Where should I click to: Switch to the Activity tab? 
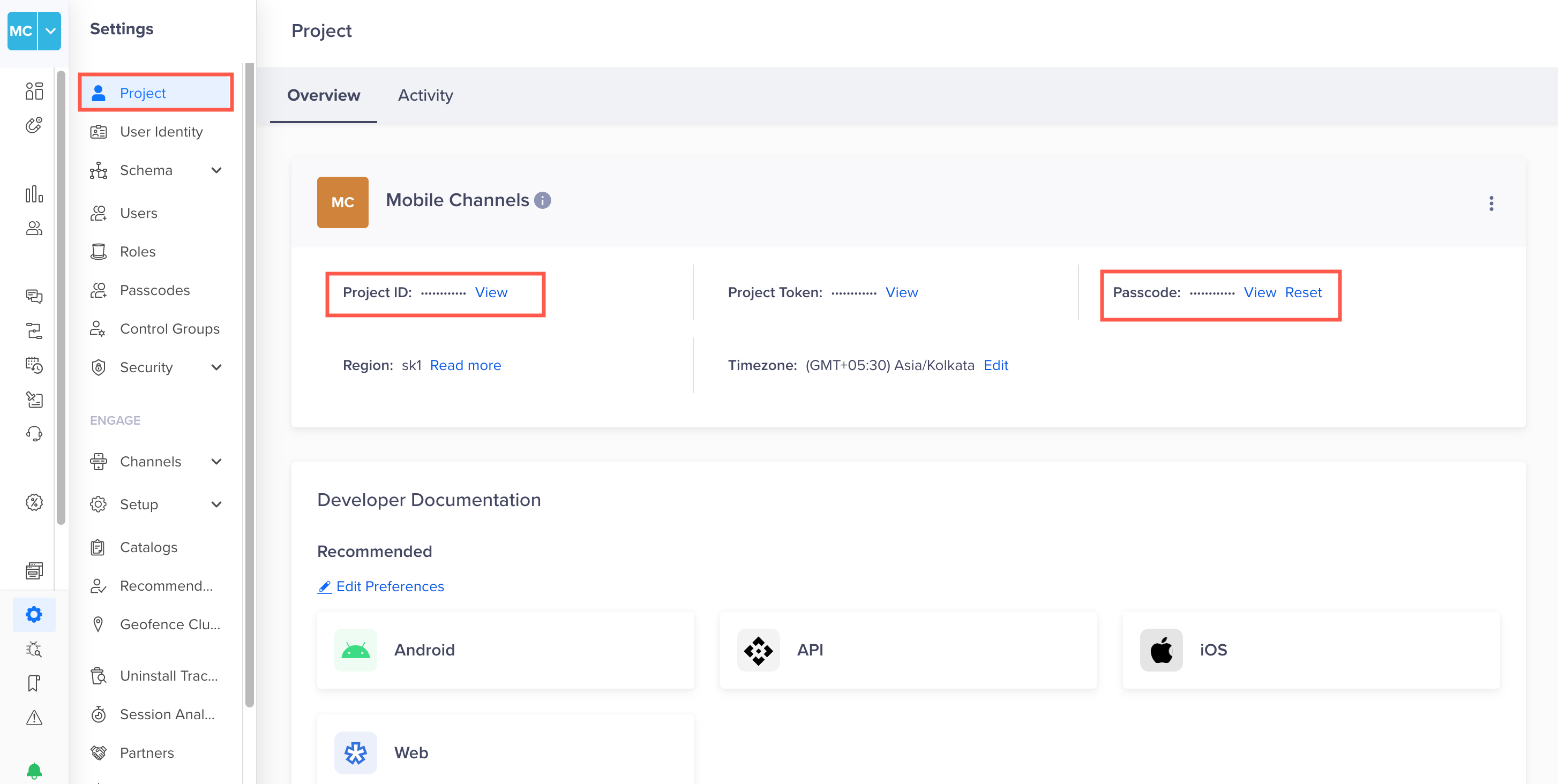[x=425, y=95]
